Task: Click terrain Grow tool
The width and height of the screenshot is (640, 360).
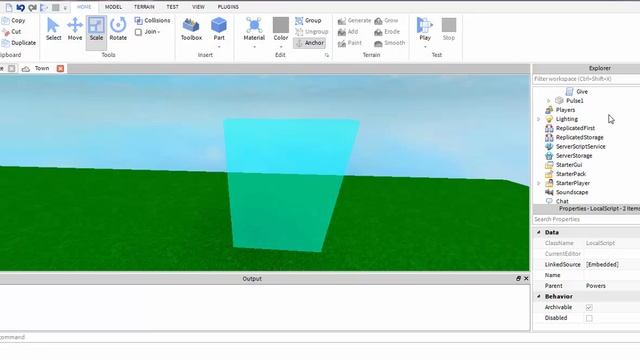Action: (386, 20)
